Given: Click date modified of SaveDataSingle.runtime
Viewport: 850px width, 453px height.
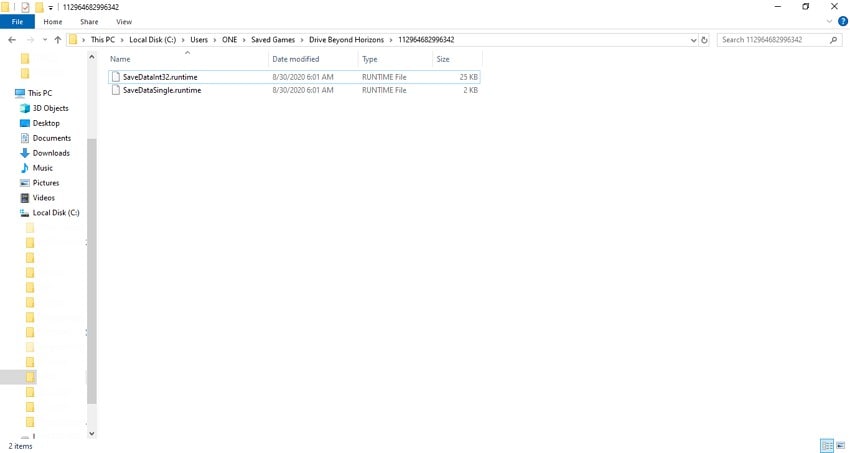Looking at the screenshot, I should [x=302, y=90].
